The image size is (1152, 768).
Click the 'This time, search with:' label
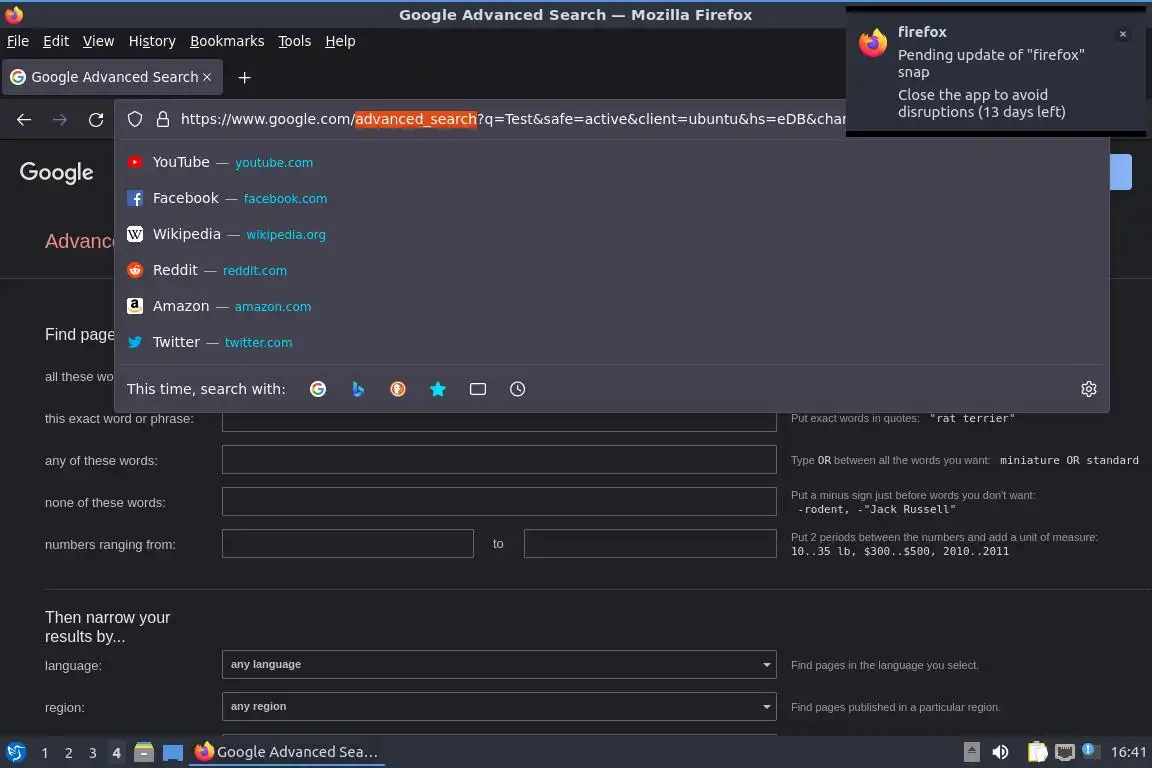206,389
